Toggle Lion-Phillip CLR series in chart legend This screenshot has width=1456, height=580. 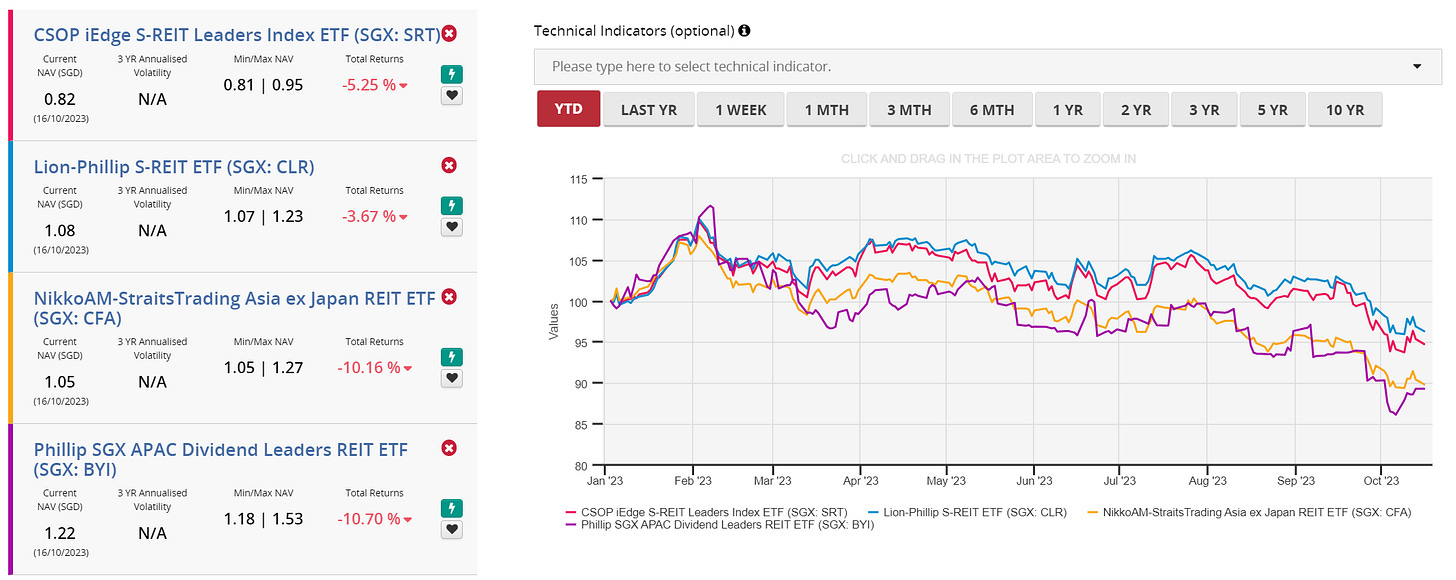click(x=968, y=512)
